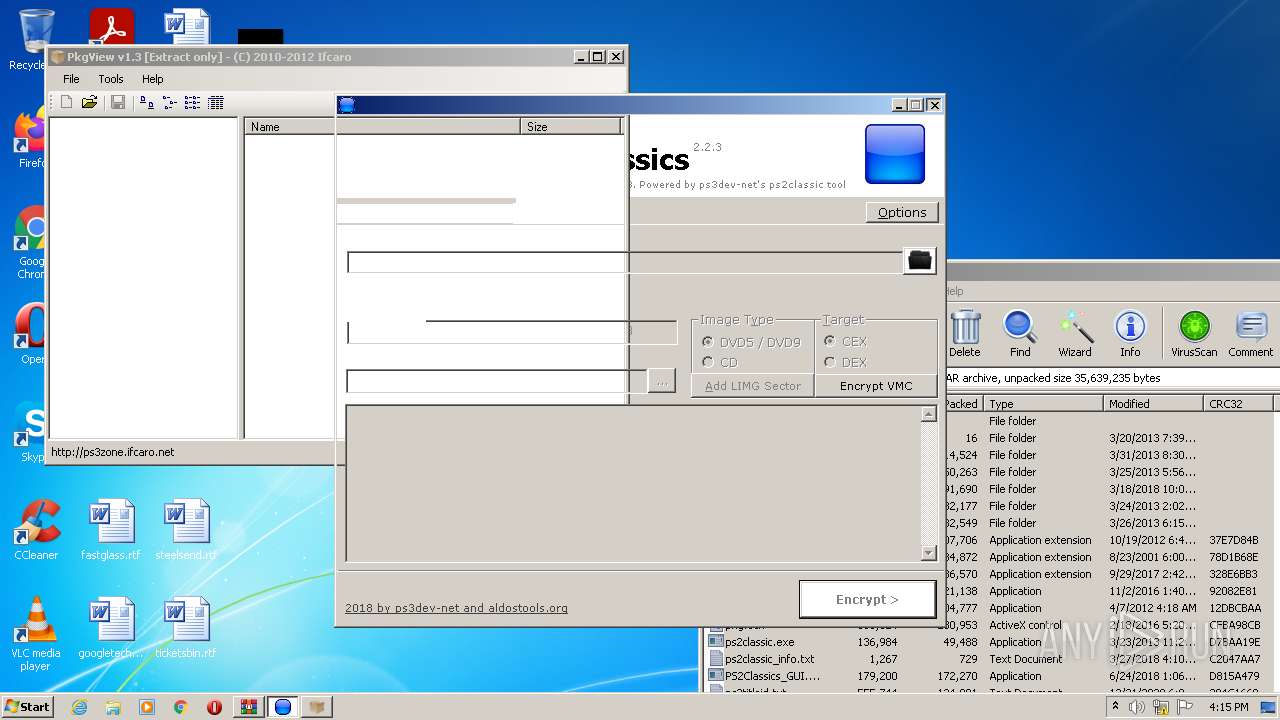Screen dimensions: 1280x720
Task: Open Windows Explorer from the taskbar
Action: 113,707
